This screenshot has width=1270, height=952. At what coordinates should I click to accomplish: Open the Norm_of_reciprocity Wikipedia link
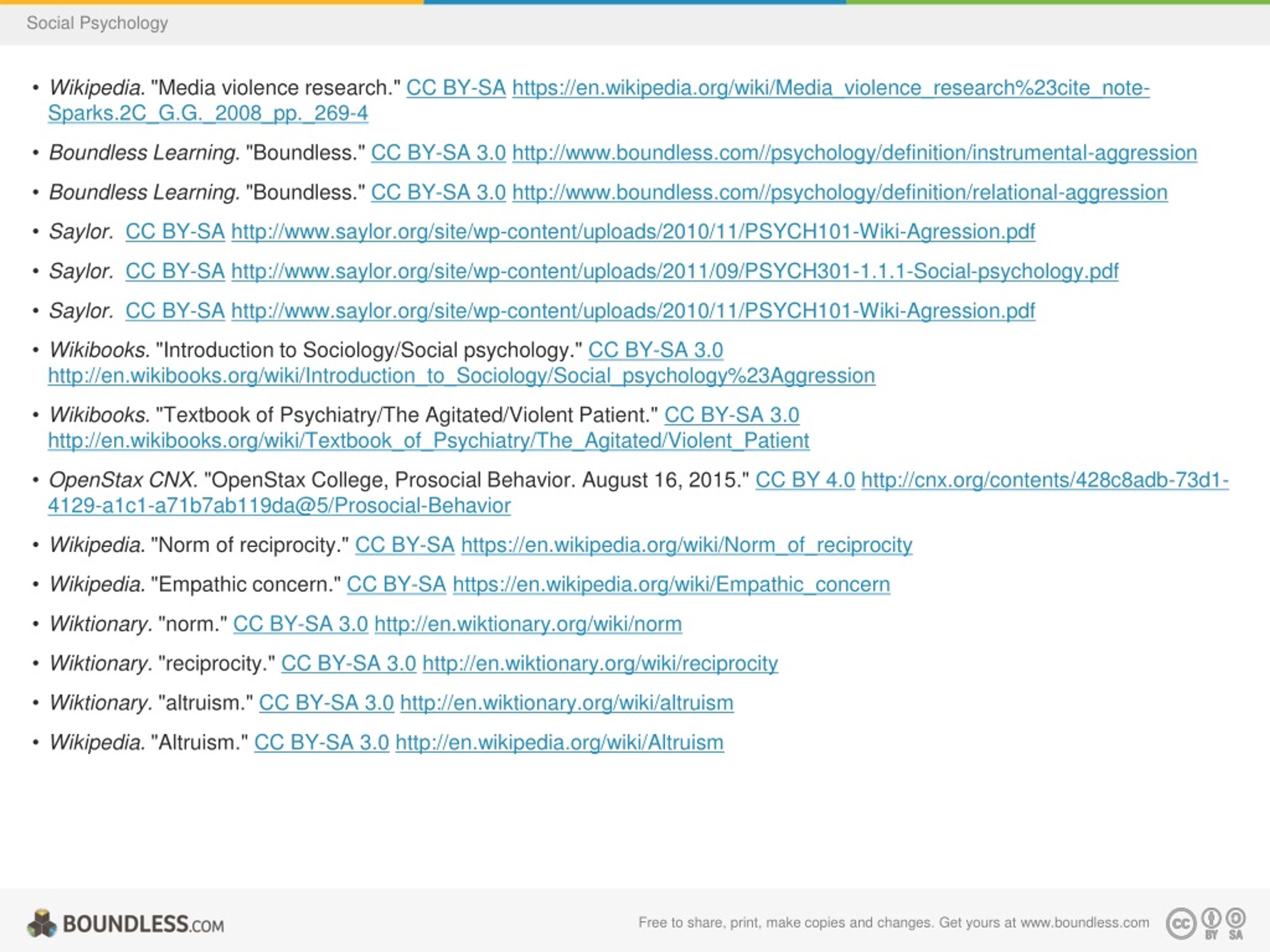(687, 545)
